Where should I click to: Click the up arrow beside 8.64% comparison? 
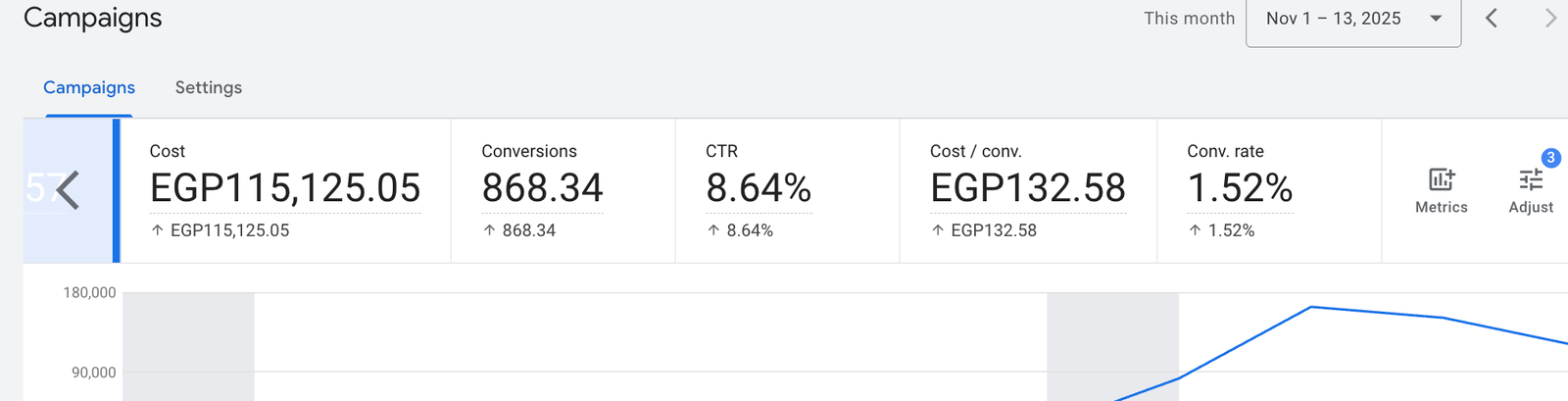point(714,230)
